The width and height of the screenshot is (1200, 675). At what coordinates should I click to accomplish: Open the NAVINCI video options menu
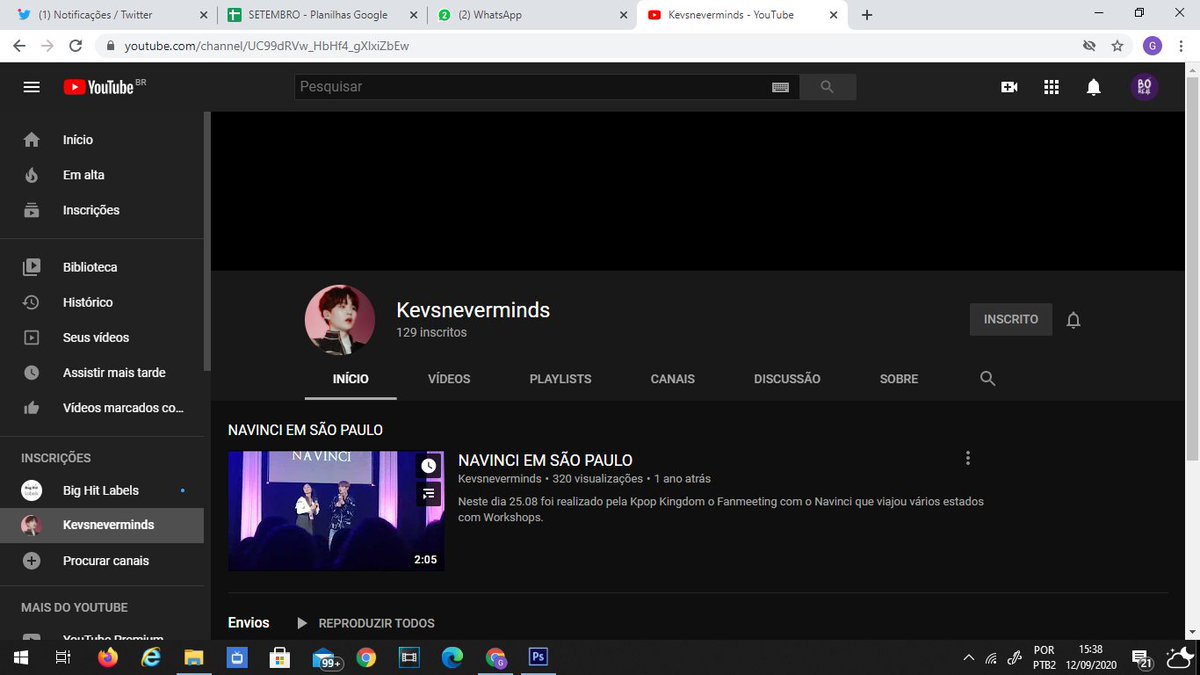pyautogui.click(x=967, y=458)
